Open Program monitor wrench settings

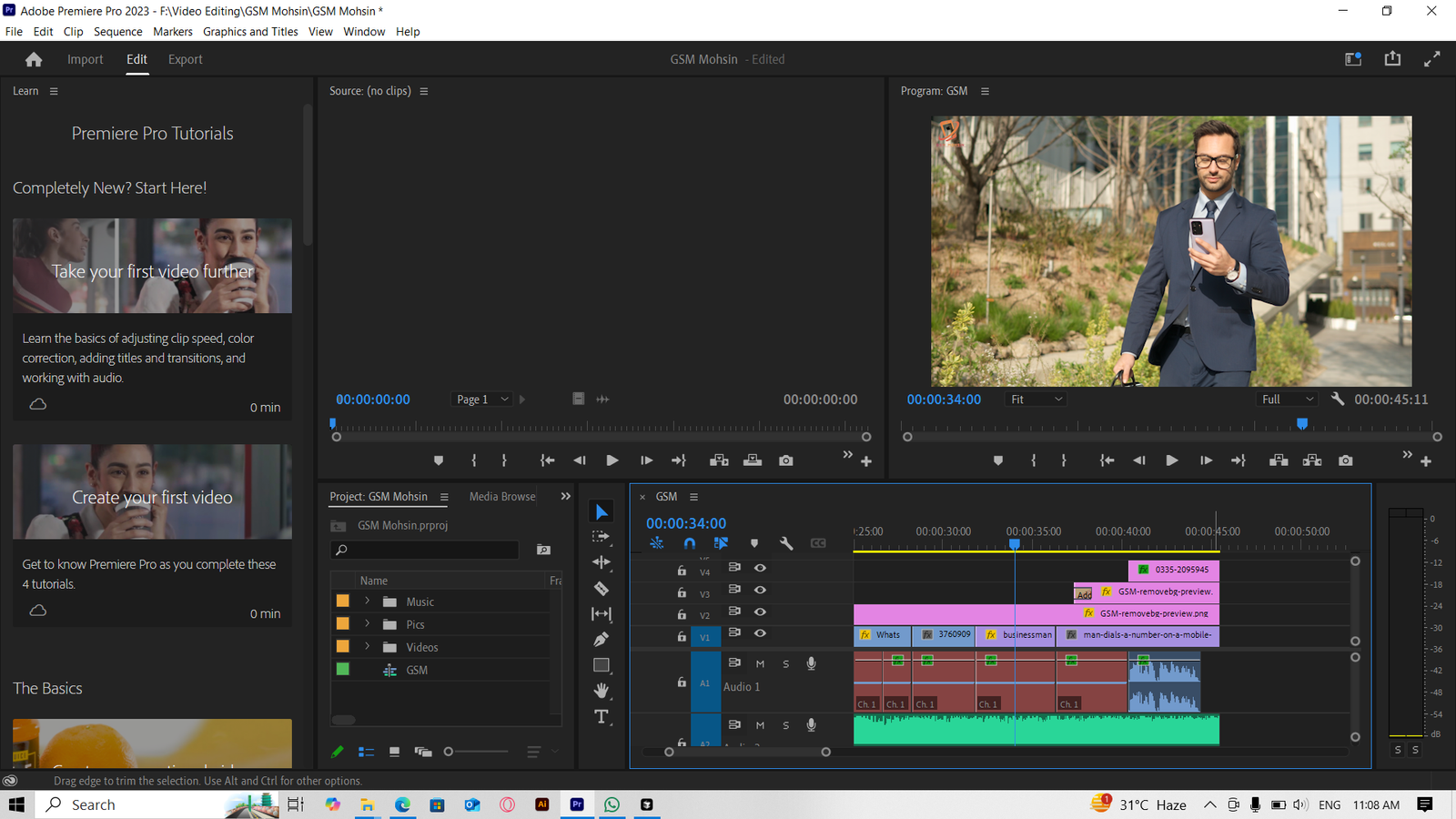[x=1338, y=399]
